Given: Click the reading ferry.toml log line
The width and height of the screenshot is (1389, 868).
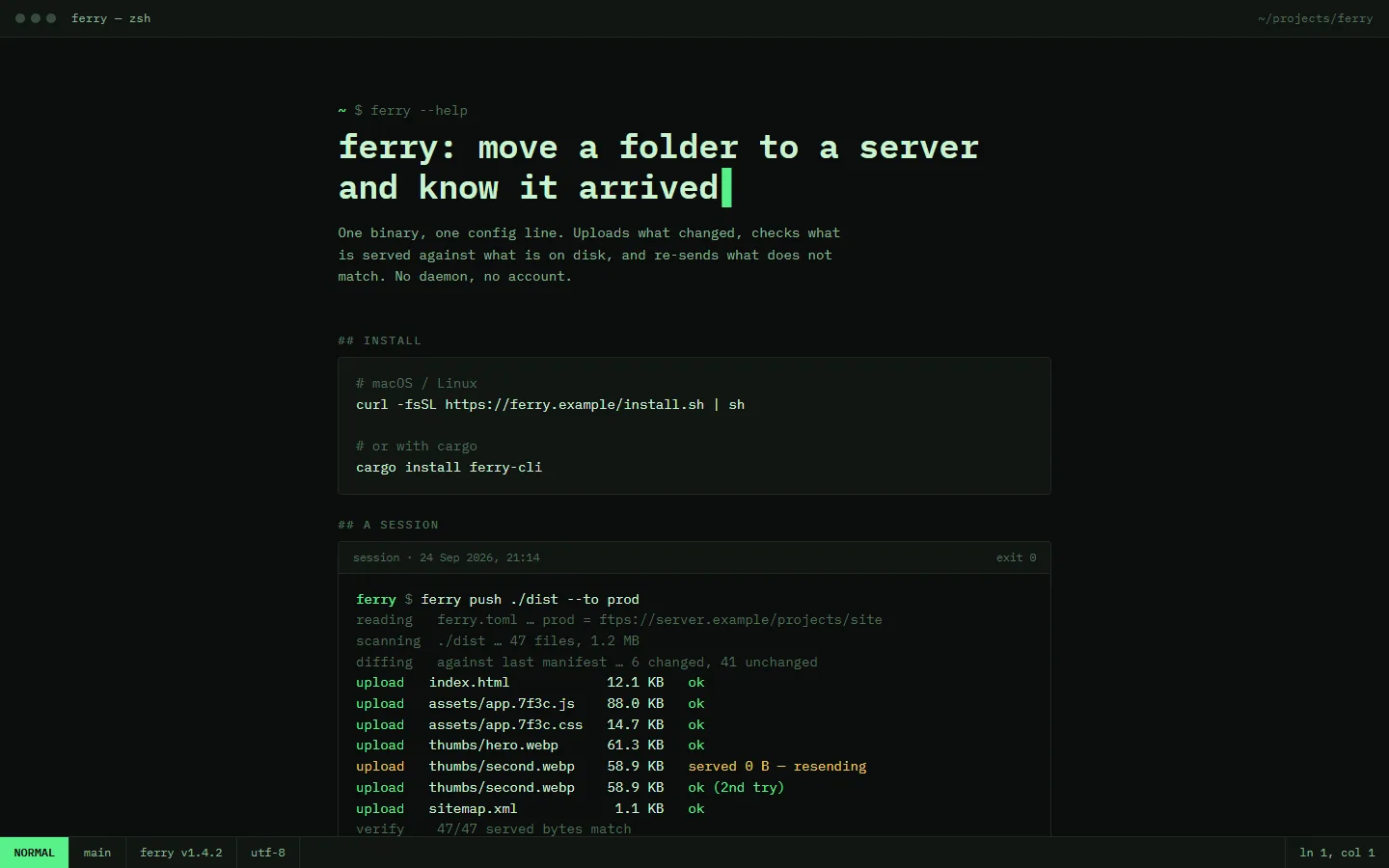Looking at the screenshot, I should point(618,620).
